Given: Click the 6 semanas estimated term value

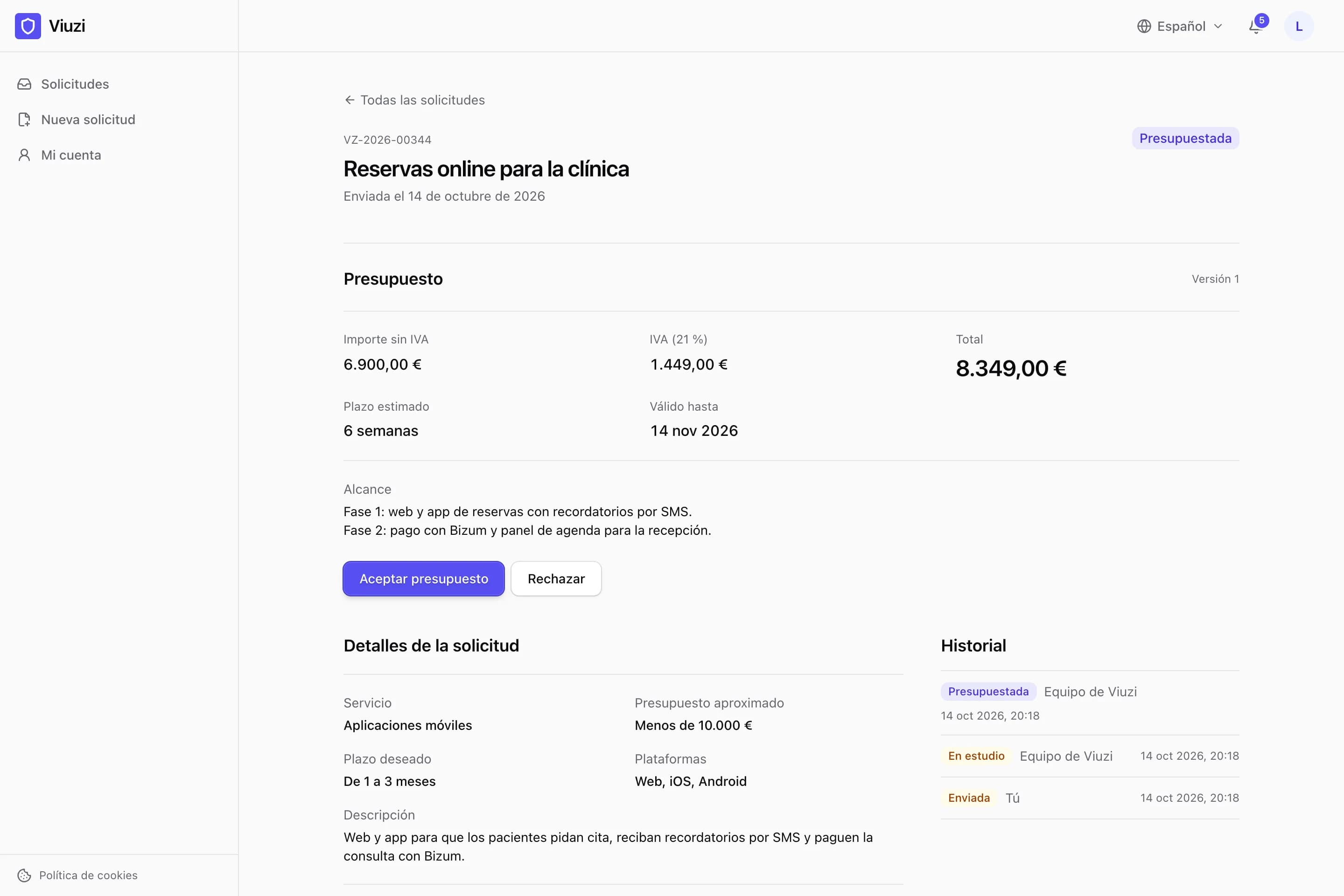Looking at the screenshot, I should point(381,431).
